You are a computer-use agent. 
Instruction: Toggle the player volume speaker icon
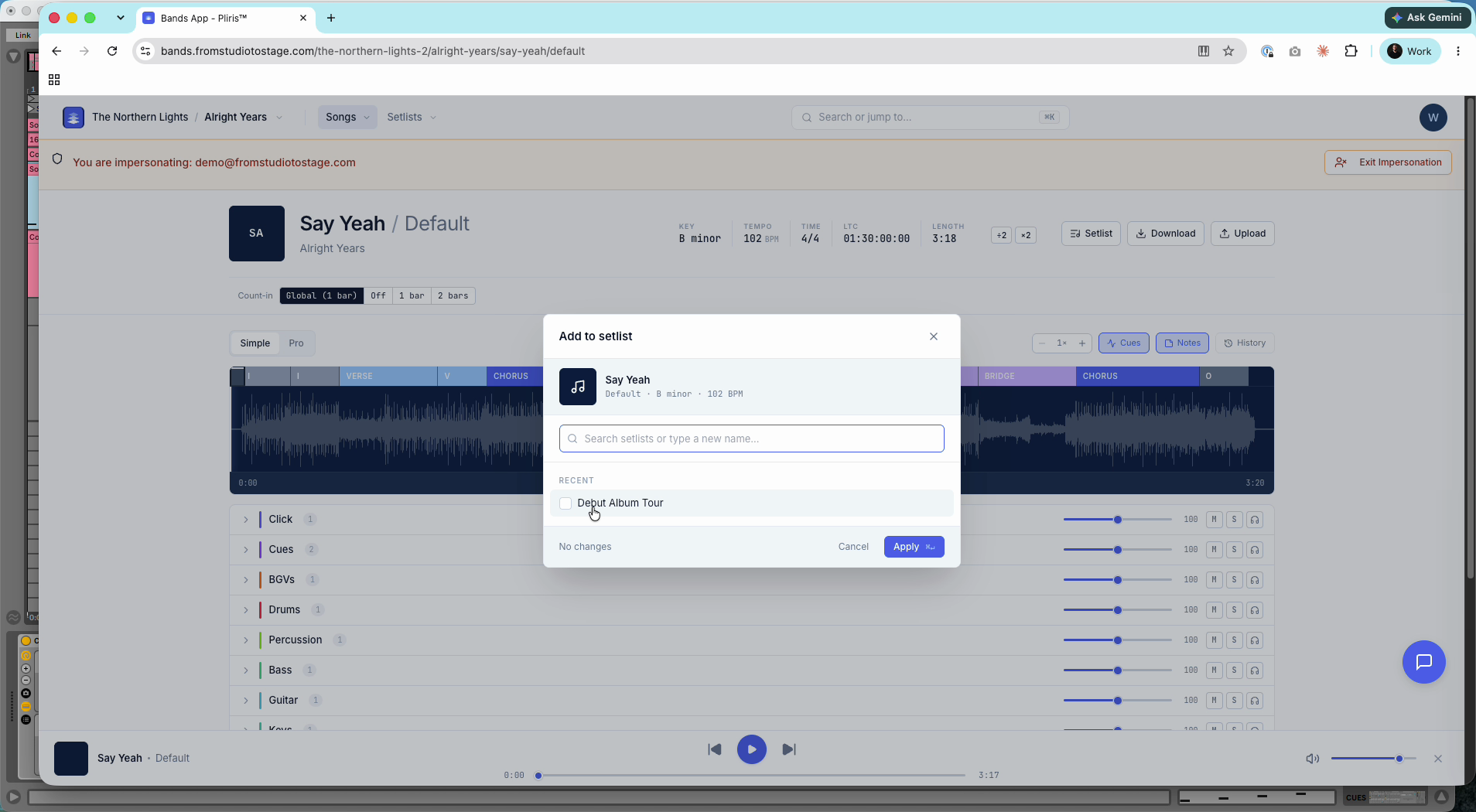(1312, 759)
